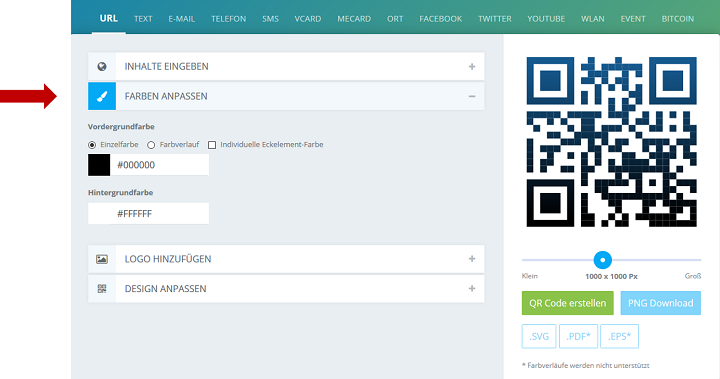Open the EVENT tab
Viewport: 720px width, 379px height.
click(633, 19)
